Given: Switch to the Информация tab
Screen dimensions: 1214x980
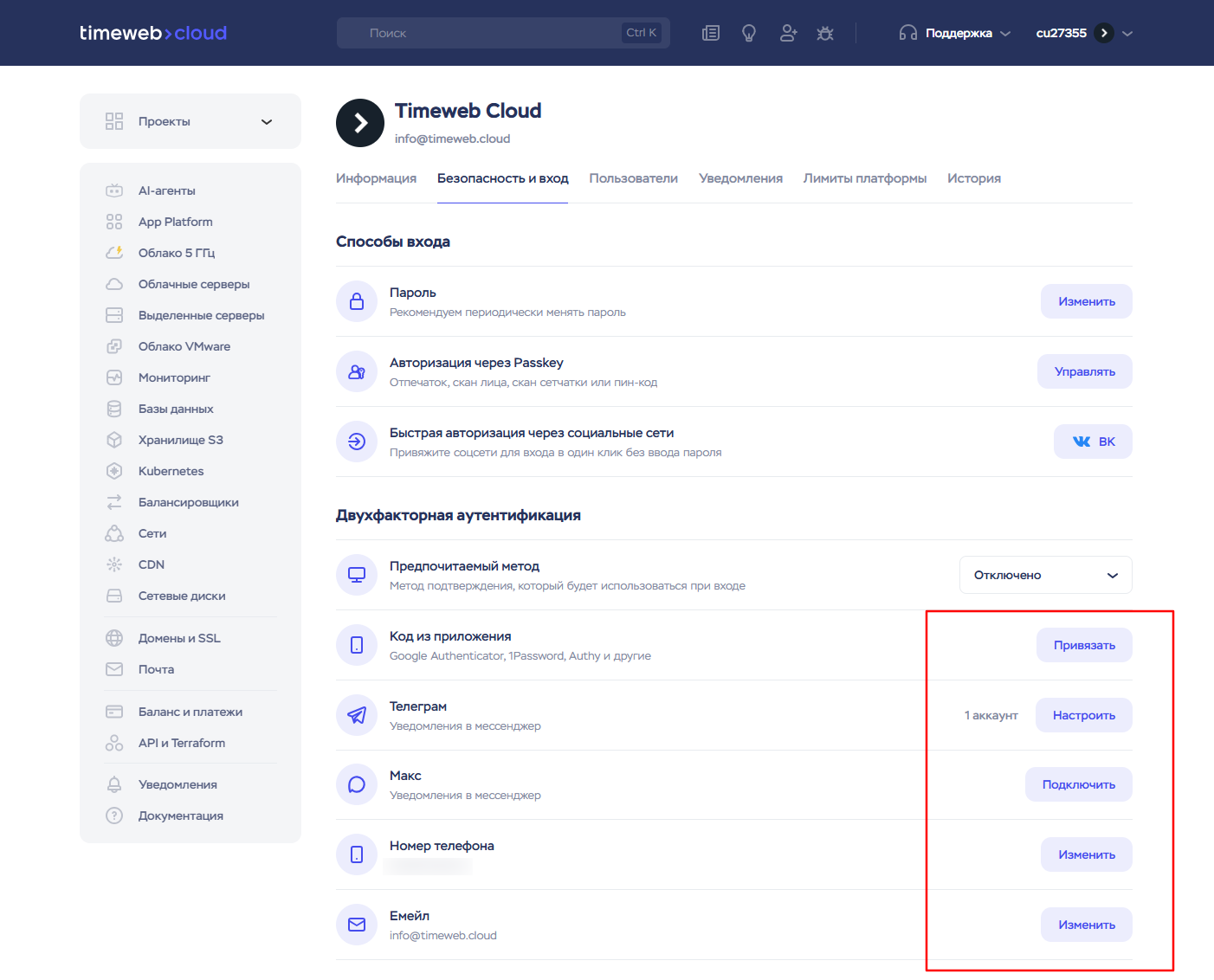Looking at the screenshot, I should click(376, 178).
